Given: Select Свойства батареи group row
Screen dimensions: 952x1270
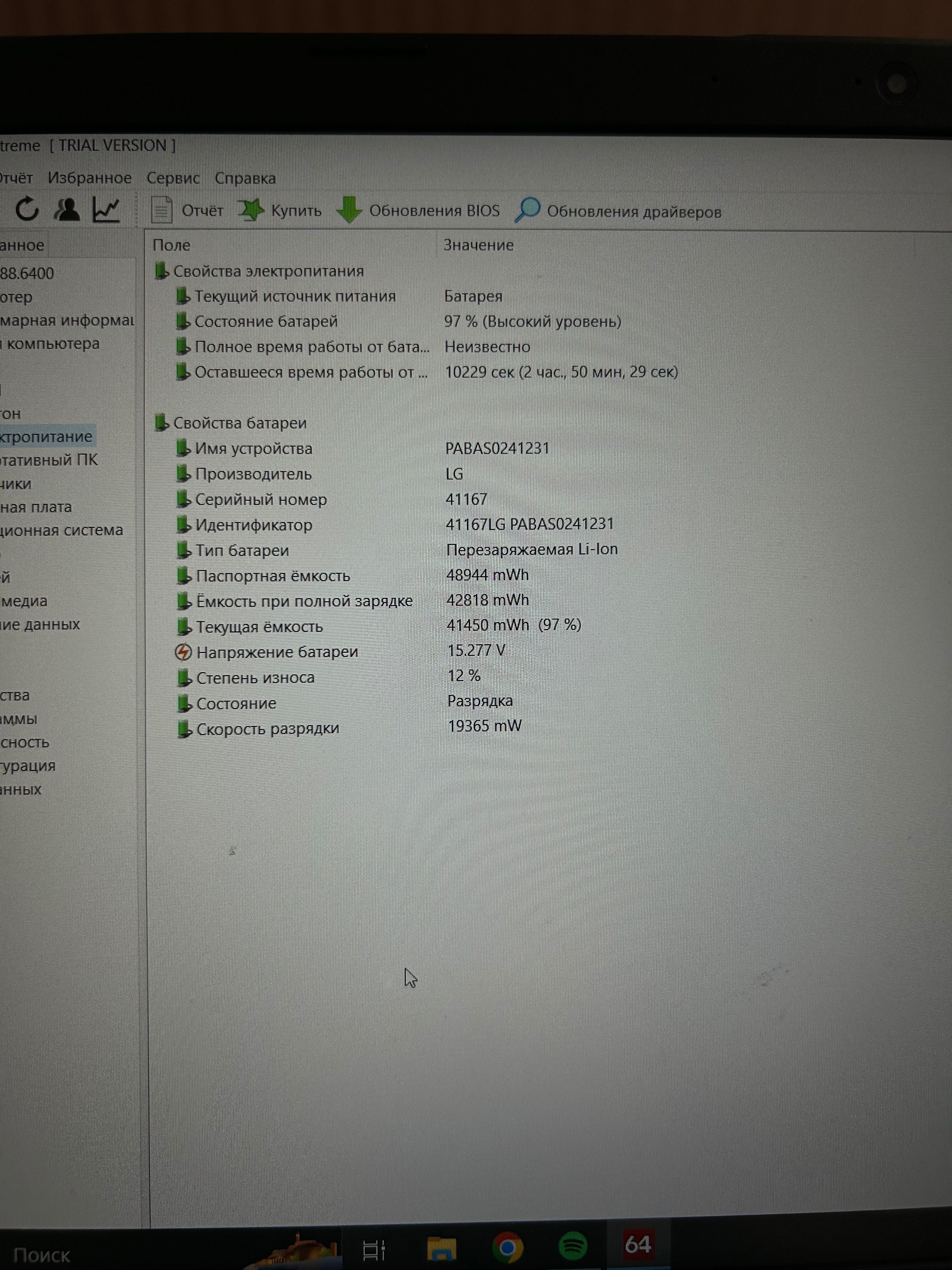Looking at the screenshot, I should click(231, 423).
